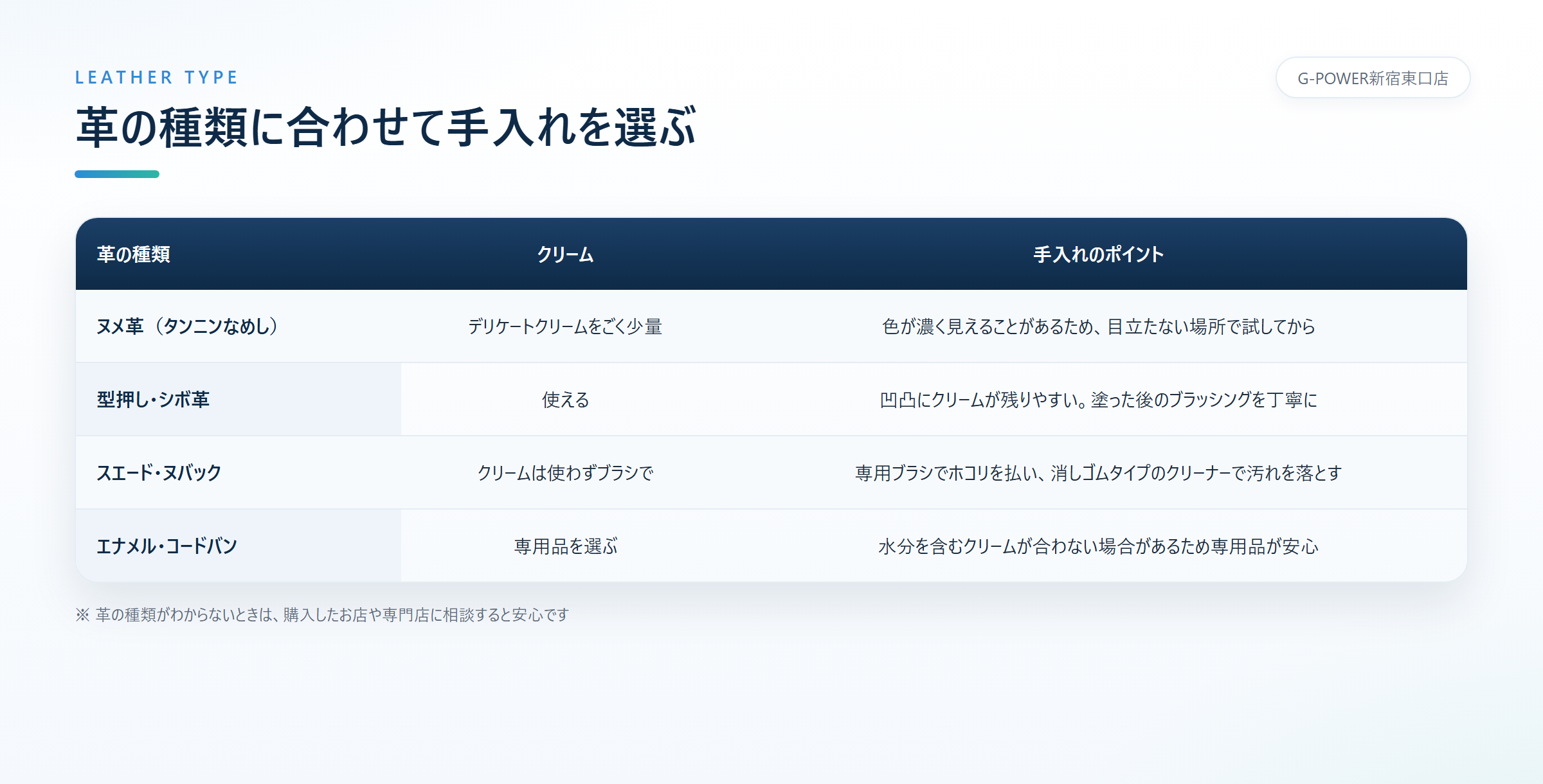Screen dimensions: 1543x784
Task: Click the 専用品を選ぶ cell
Action: [x=565, y=546]
